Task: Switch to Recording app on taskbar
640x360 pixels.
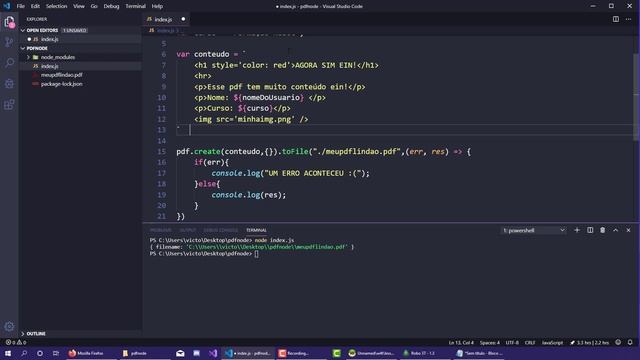Action: (294, 353)
